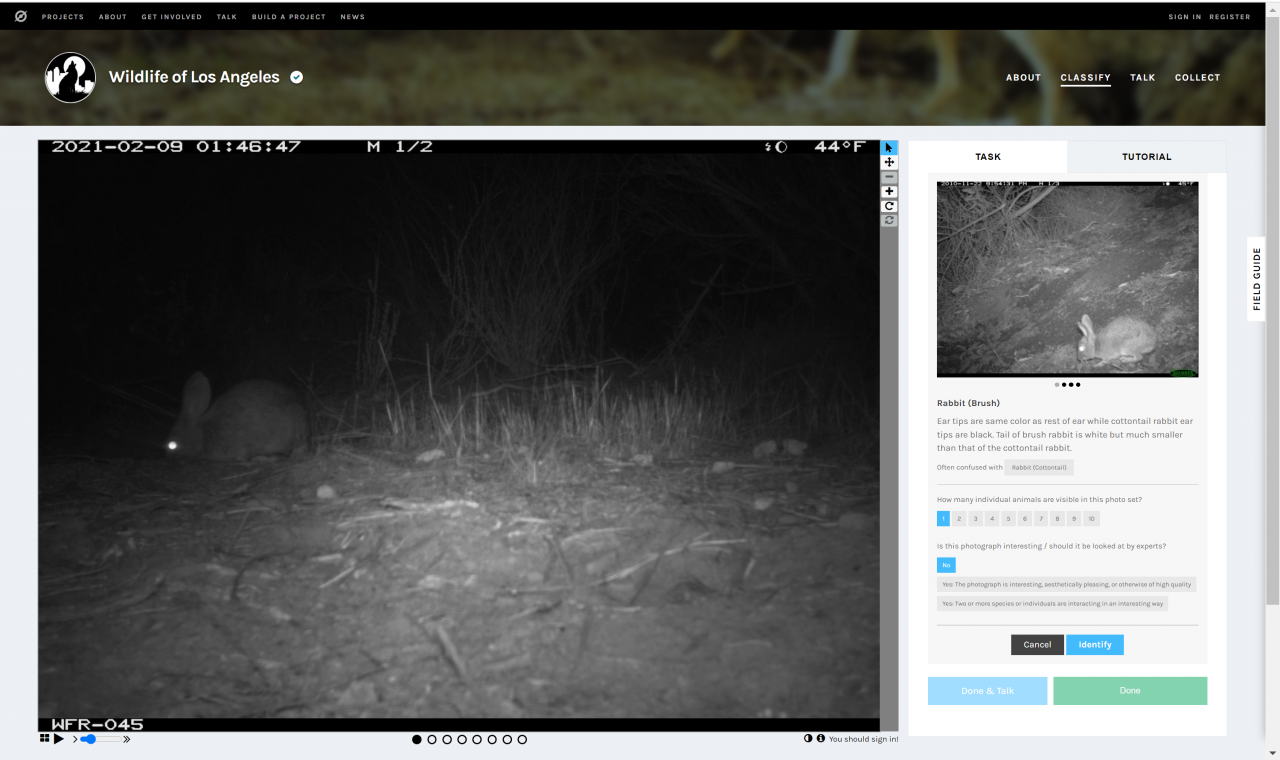1280x760 pixels.
Task: Open project About page link
Action: click(1023, 77)
